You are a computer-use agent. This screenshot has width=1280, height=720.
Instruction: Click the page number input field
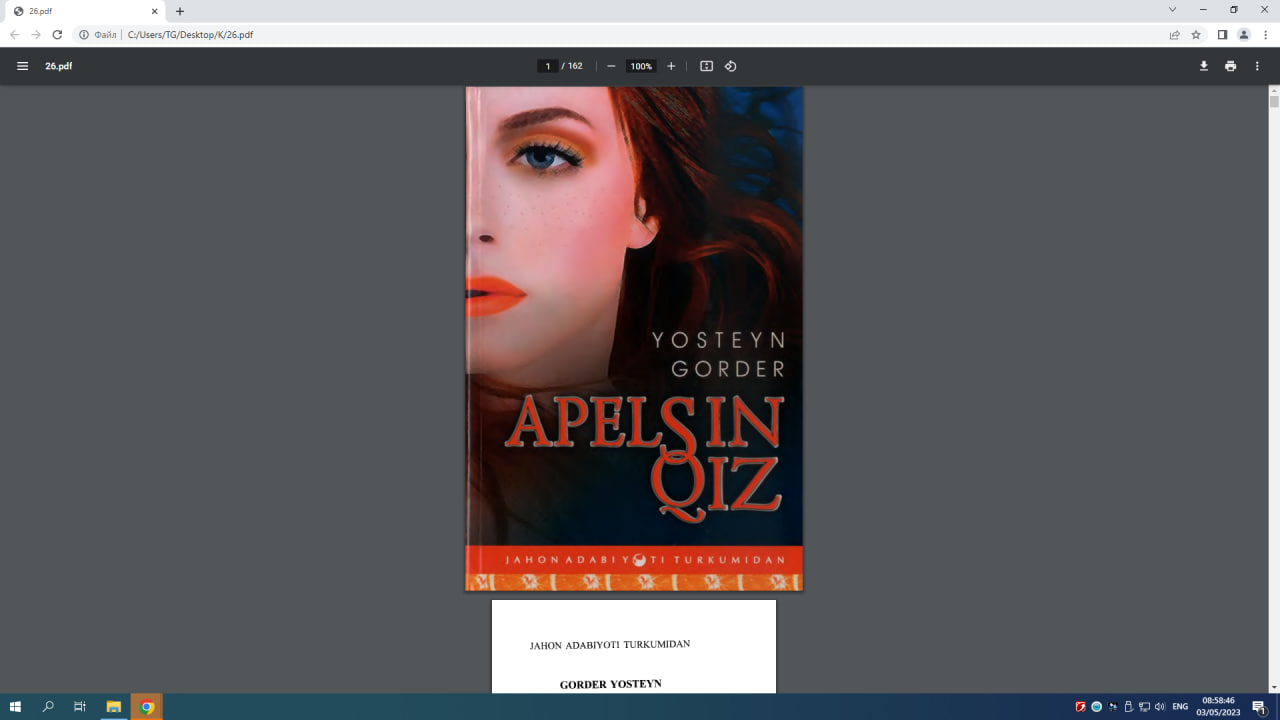pos(548,66)
